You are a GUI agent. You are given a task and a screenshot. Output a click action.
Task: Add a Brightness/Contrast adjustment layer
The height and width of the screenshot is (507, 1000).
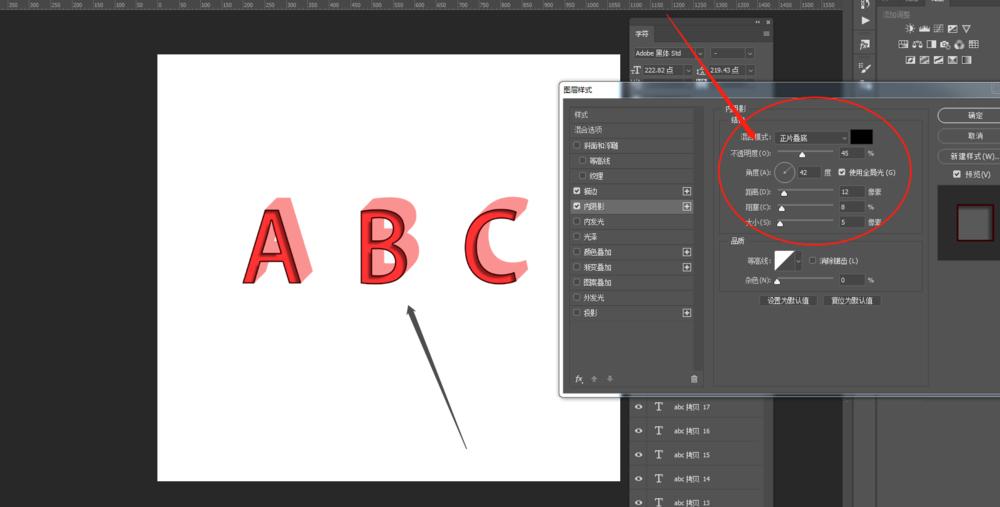tap(910, 29)
